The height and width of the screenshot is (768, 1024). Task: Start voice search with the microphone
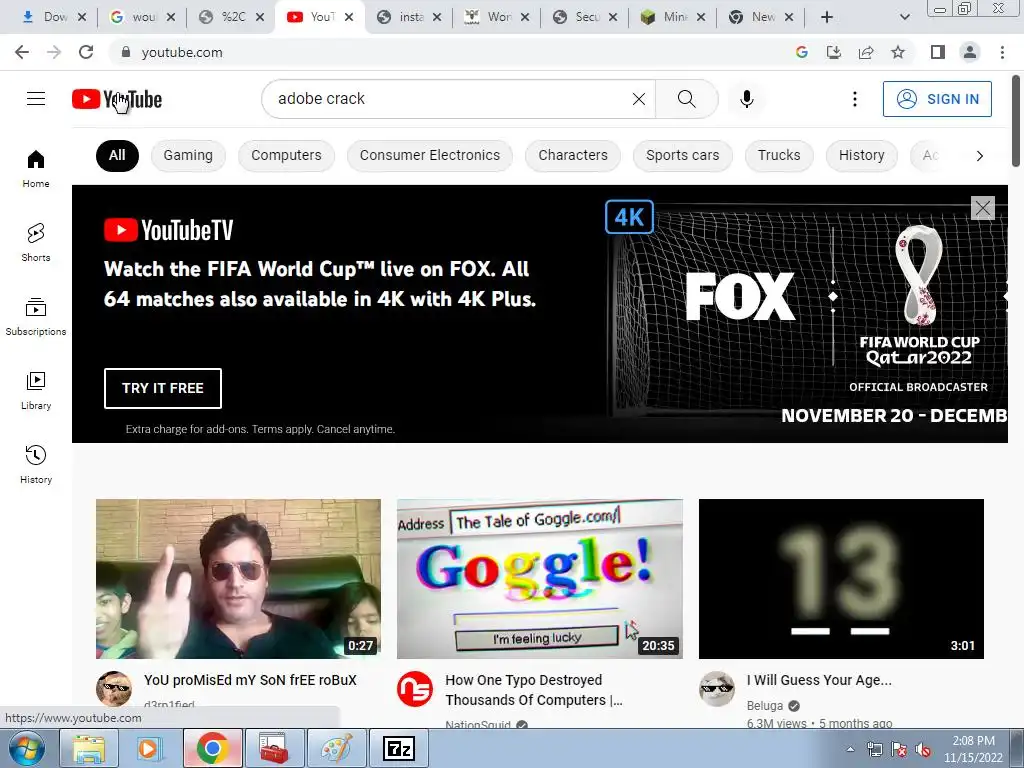pyautogui.click(x=746, y=99)
